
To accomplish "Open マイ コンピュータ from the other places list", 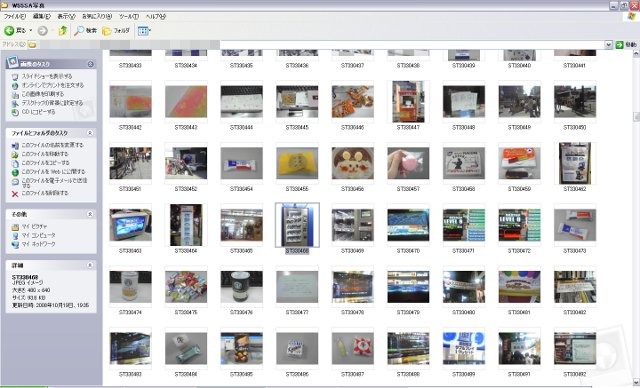I will [x=38, y=235].
